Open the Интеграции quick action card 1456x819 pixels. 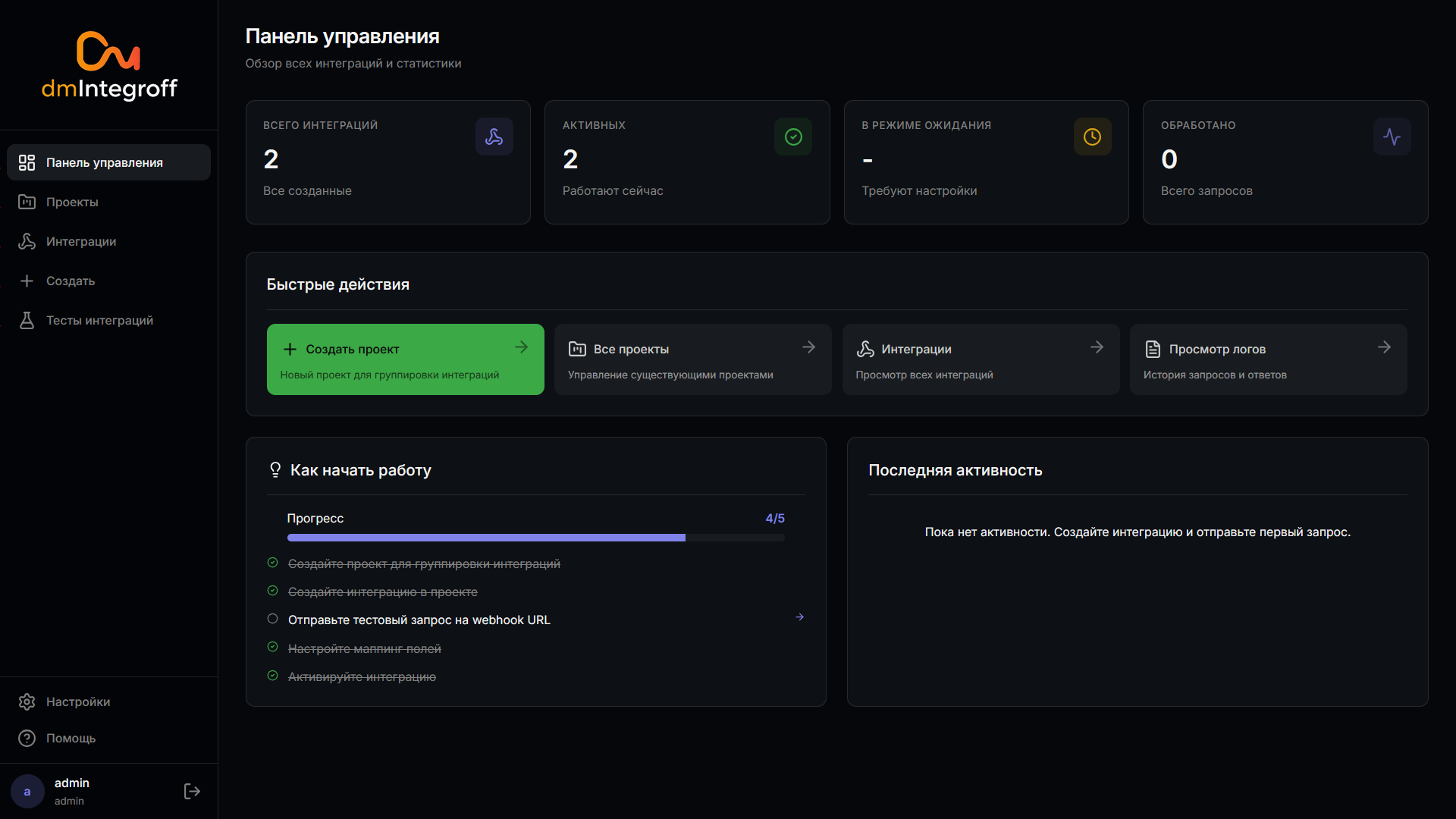point(980,359)
